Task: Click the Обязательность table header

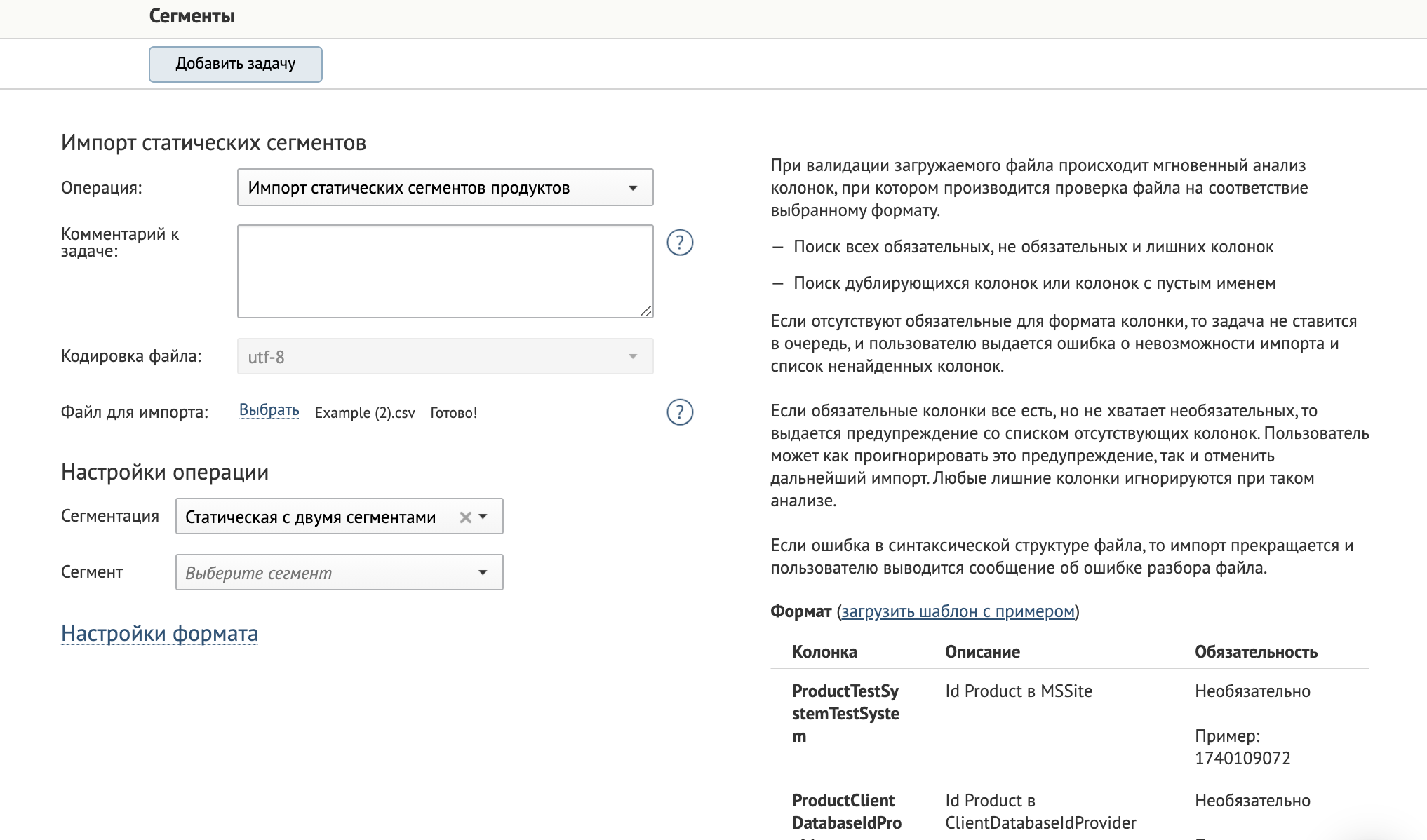Action: coord(1256,652)
